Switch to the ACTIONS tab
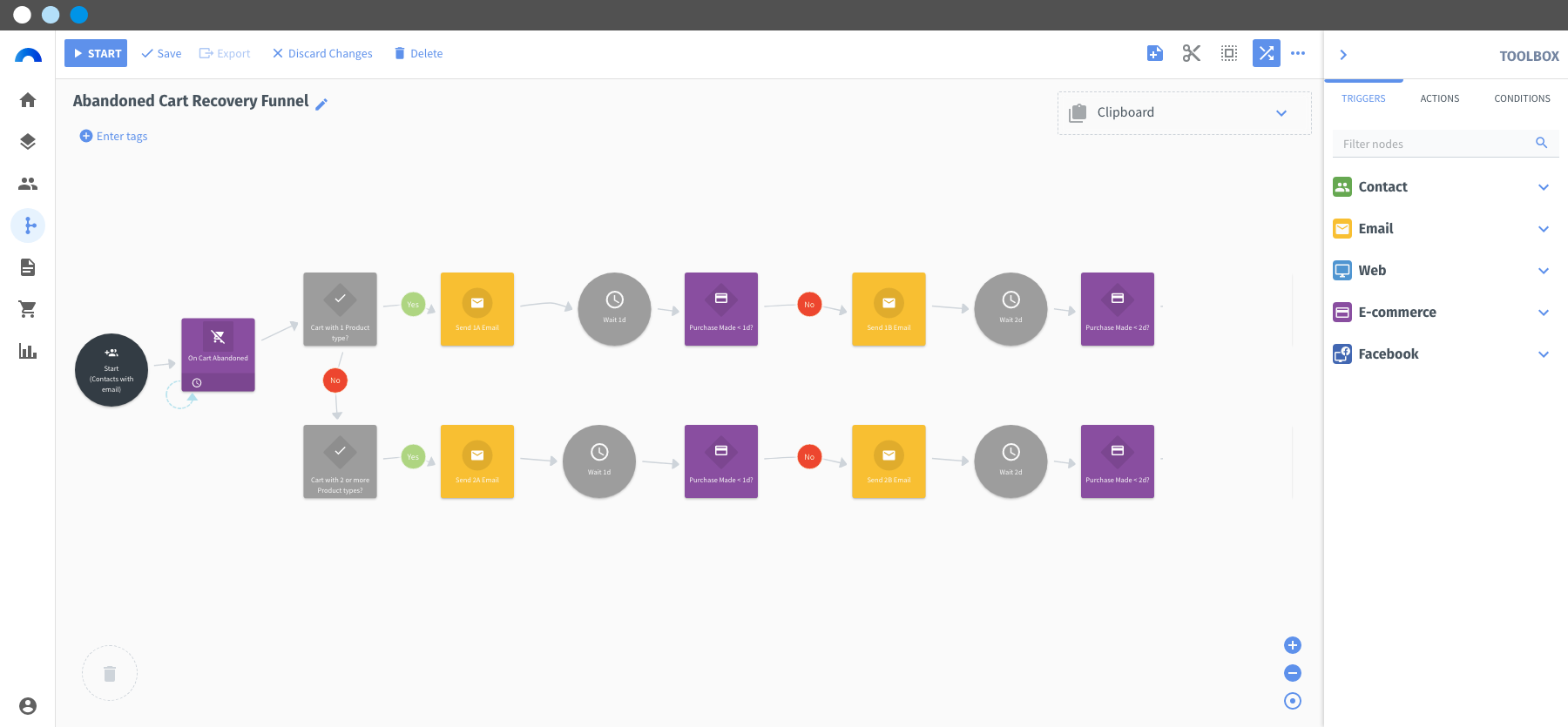1568x727 pixels. click(x=1440, y=98)
